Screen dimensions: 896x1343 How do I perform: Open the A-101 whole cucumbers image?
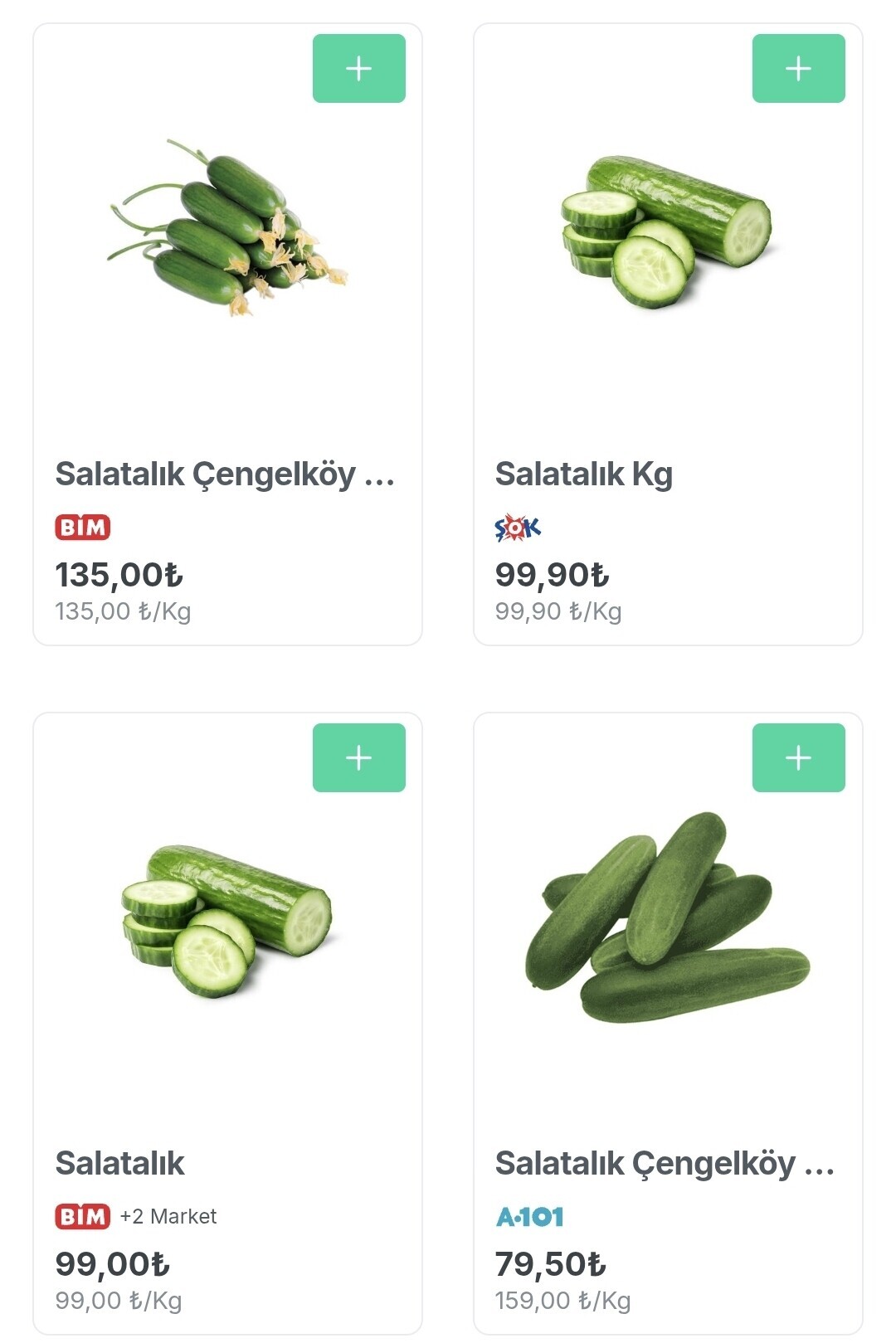[x=666, y=917]
